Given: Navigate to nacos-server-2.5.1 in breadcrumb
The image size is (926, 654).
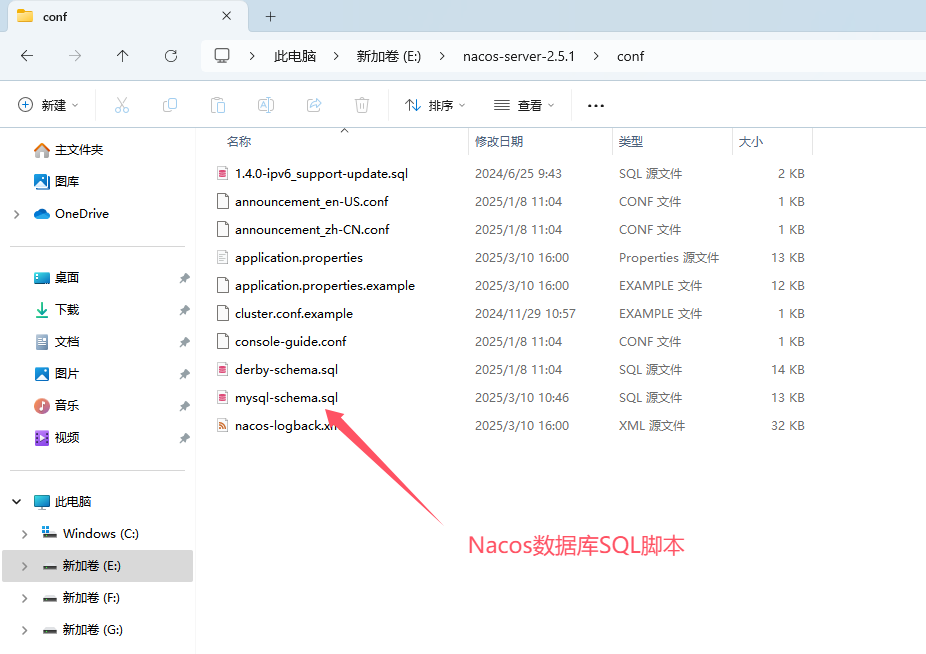Looking at the screenshot, I should [x=519, y=56].
